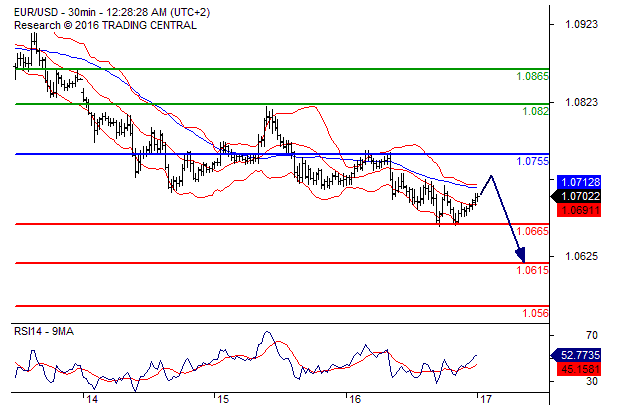Click the RSI axis level 70
The image size is (622, 415).
(591, 336)
